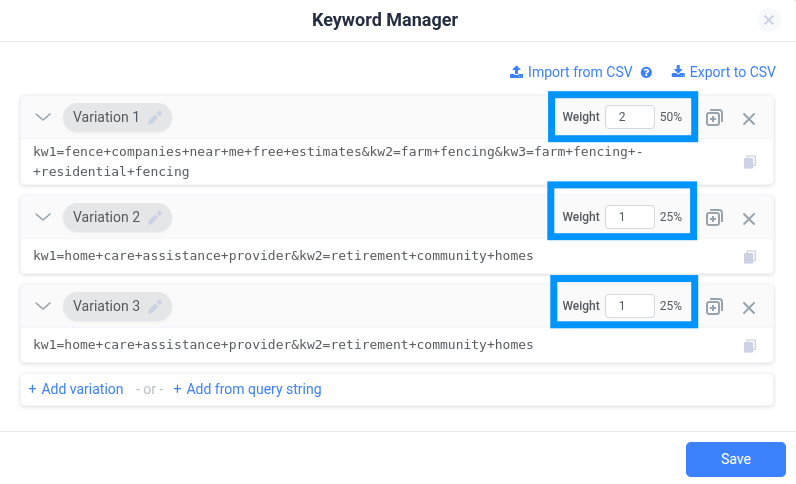Duplicate Variation 3 using the copy-plus icon
Image resolution: width=796 pixels, height=484 pixels.
tap(714, 307)
